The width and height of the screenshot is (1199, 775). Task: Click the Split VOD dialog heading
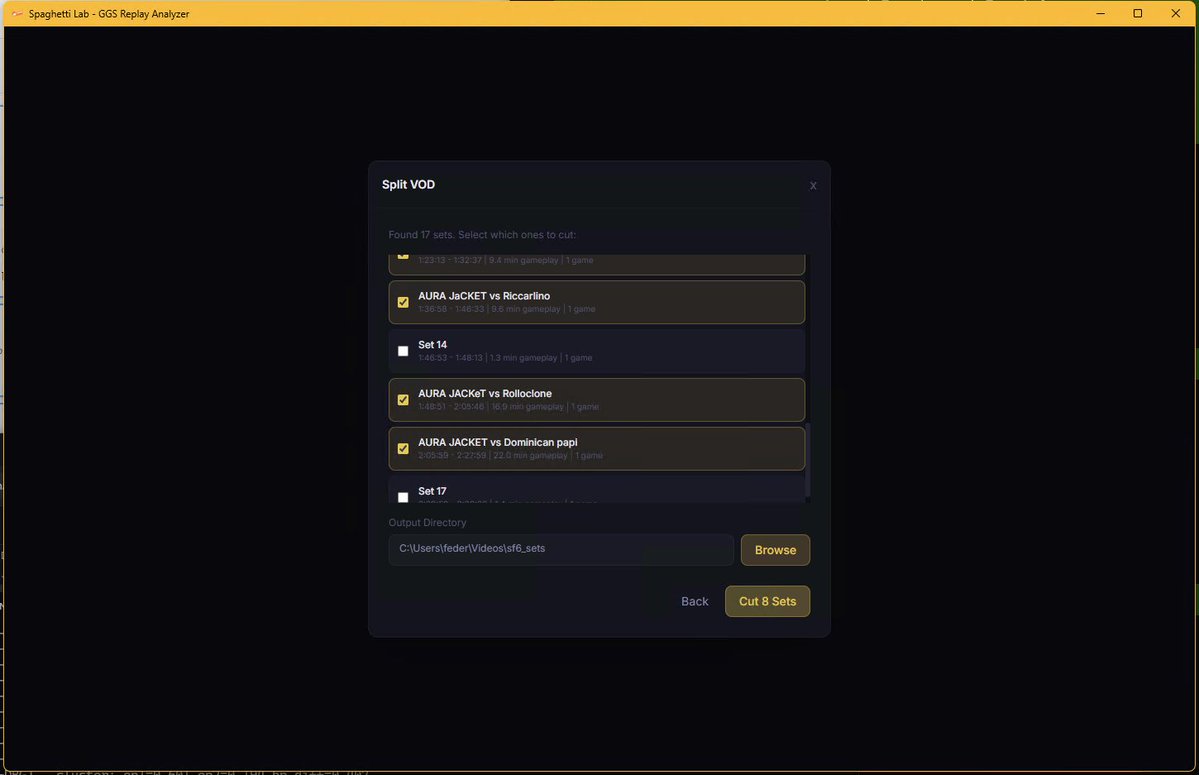point(408,184)
